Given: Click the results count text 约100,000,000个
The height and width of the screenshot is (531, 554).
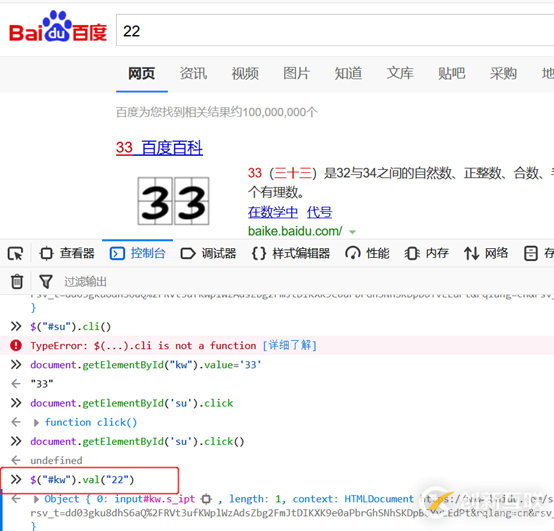Looking at the screenshot, I should 274,112.
